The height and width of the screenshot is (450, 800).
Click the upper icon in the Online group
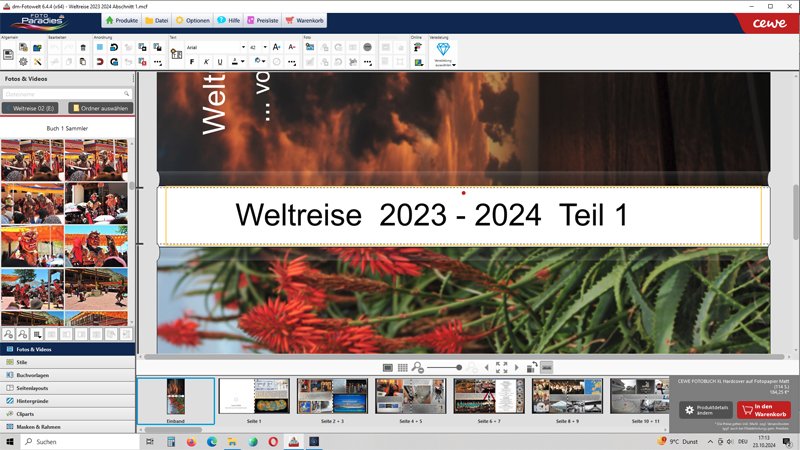[418, 47]
